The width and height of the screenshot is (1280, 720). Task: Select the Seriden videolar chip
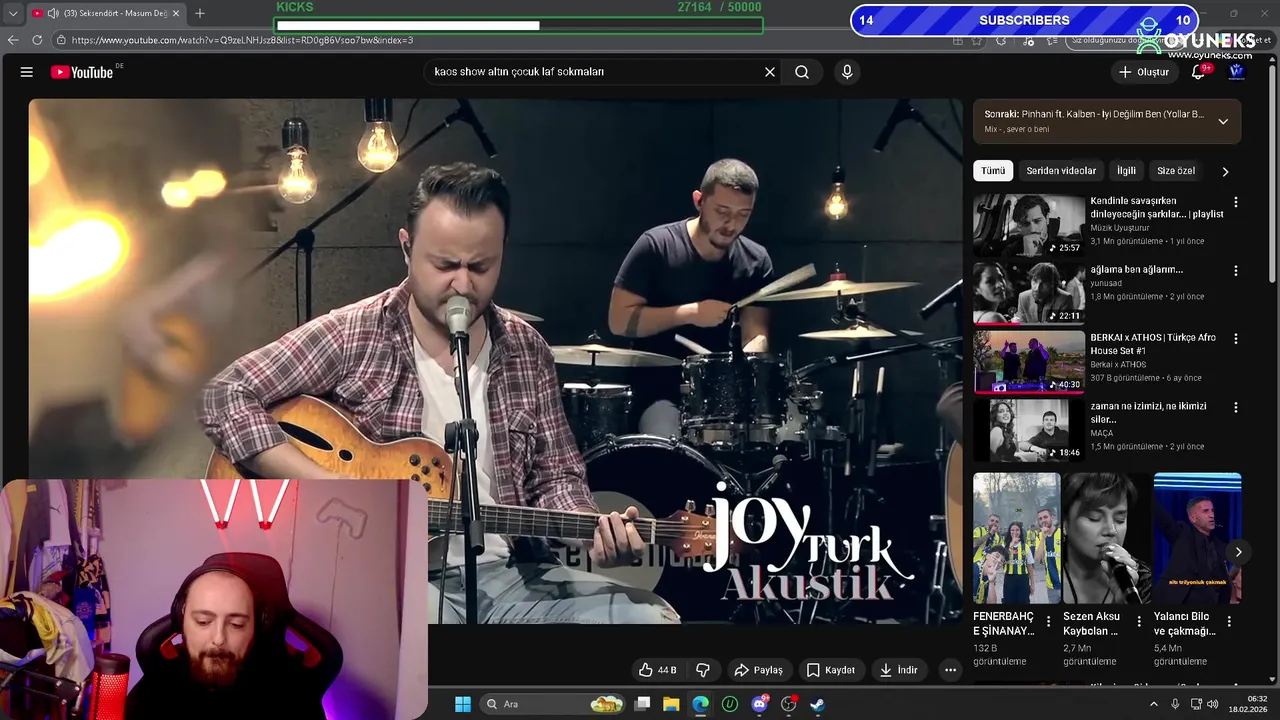1061,171
